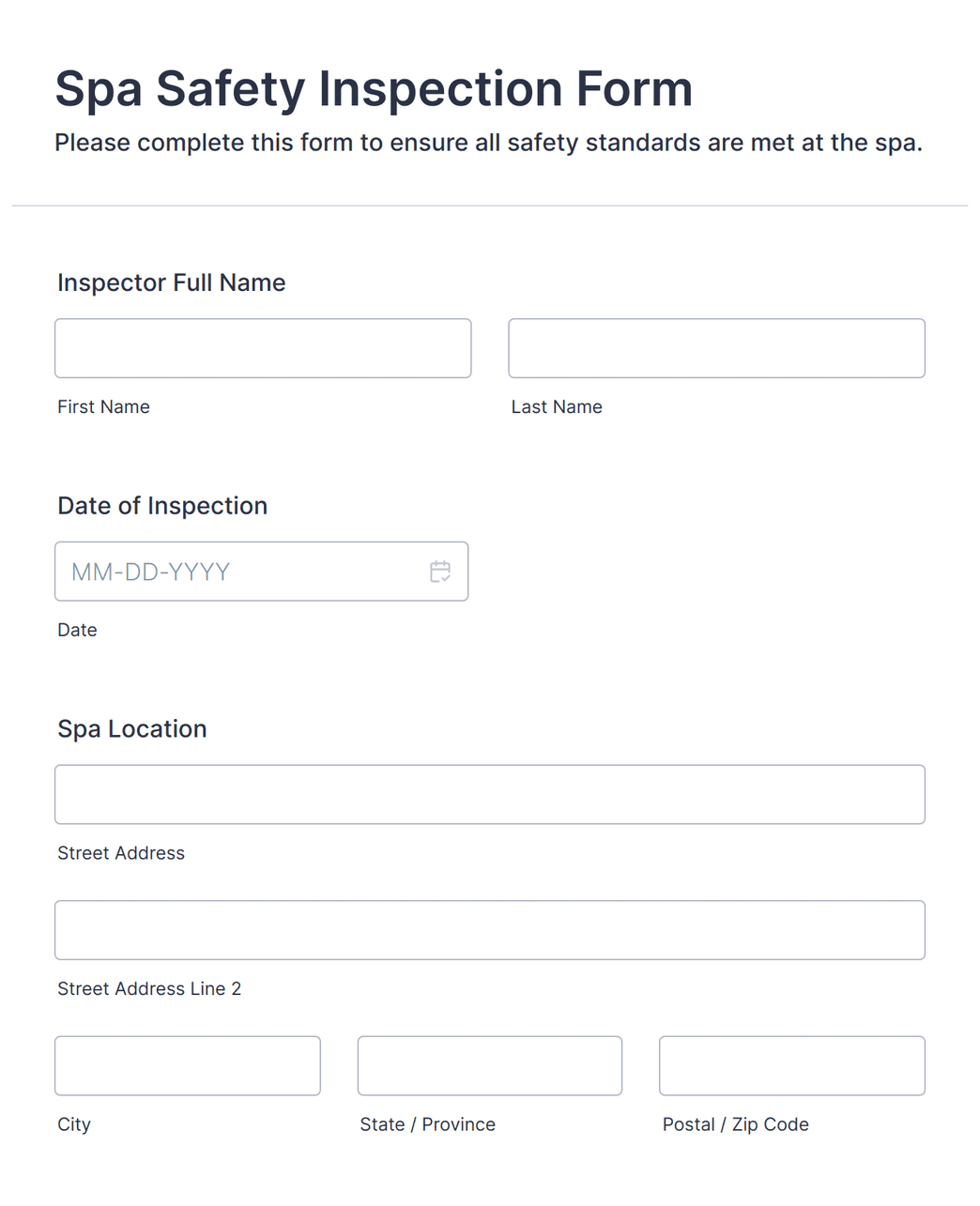Select the Street Address Line 2 field
The height and width of the screenshot is (1206, 980).
490,930
